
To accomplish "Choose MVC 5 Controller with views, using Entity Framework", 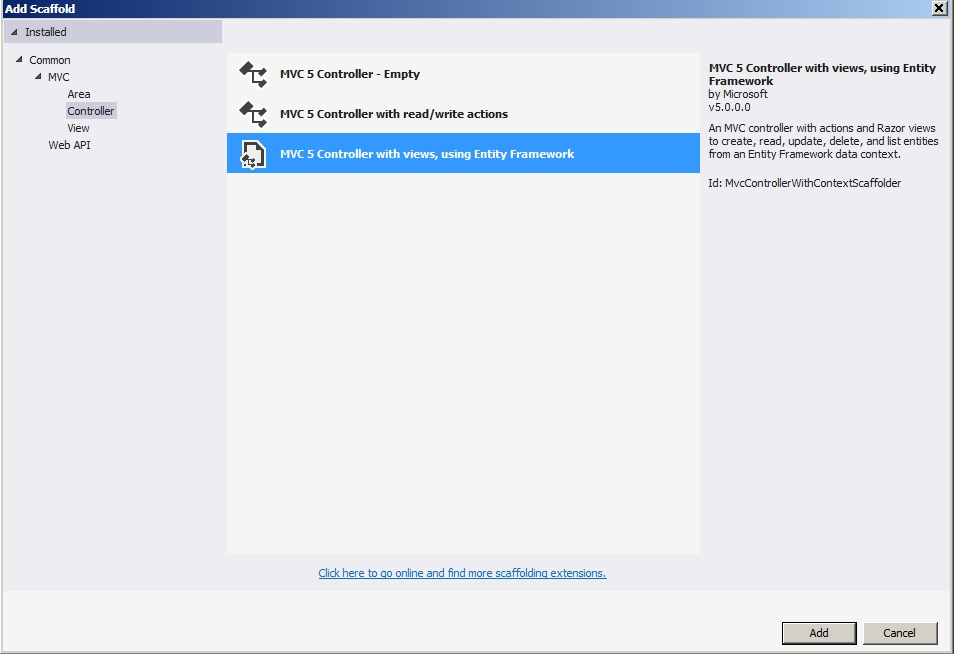I will tap(463, 153).
